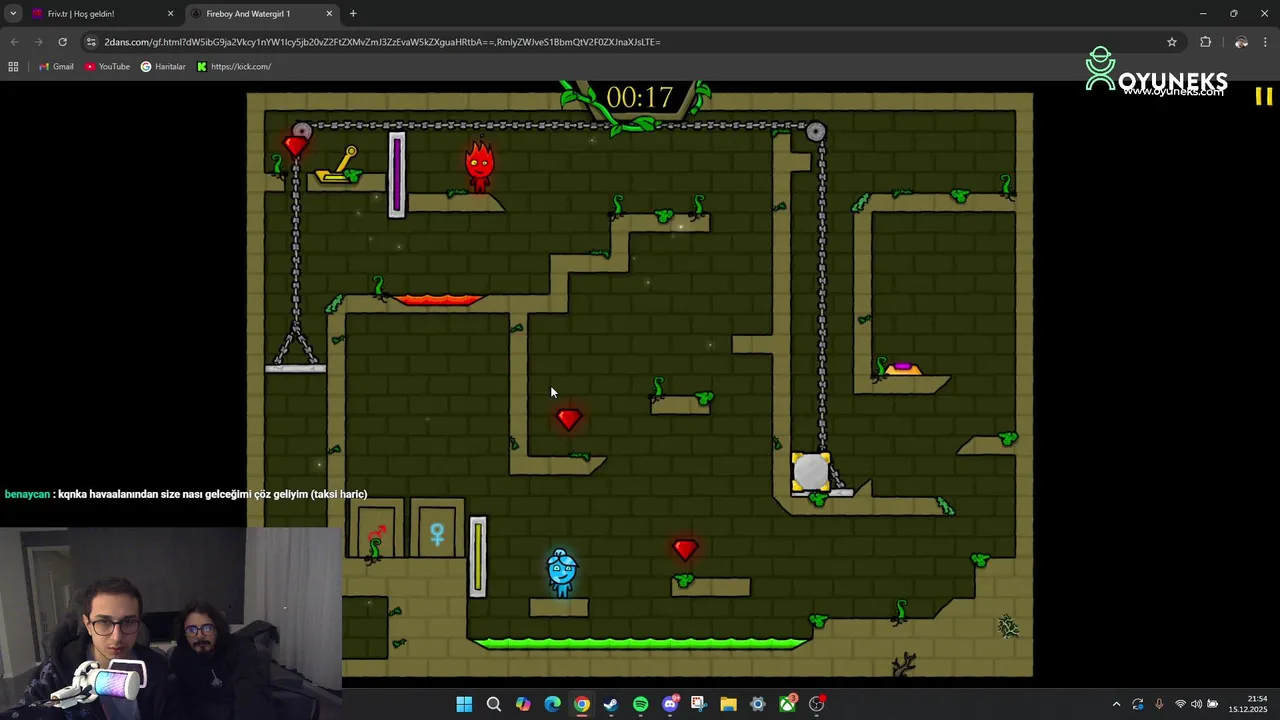Open Windows Search from the taskbar
Image resolution: width=1280 pixels, height=720 pixels.
(493, 704)
